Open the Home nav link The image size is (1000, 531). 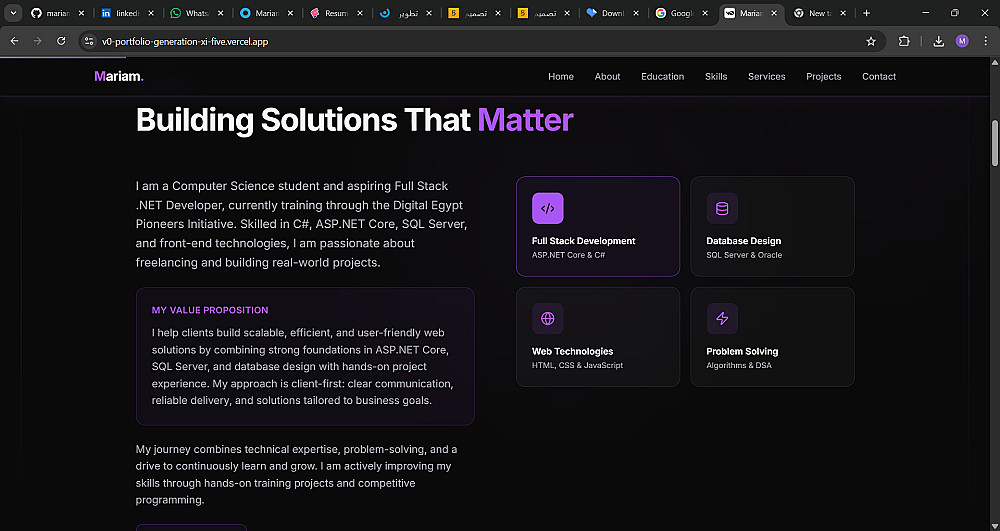click(x=561, y=76)
